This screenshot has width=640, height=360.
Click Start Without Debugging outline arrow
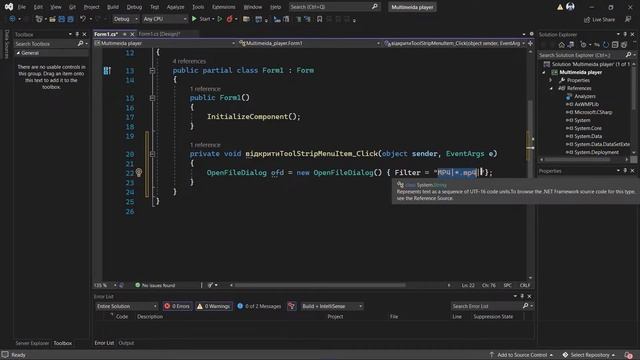coord(220,19)
